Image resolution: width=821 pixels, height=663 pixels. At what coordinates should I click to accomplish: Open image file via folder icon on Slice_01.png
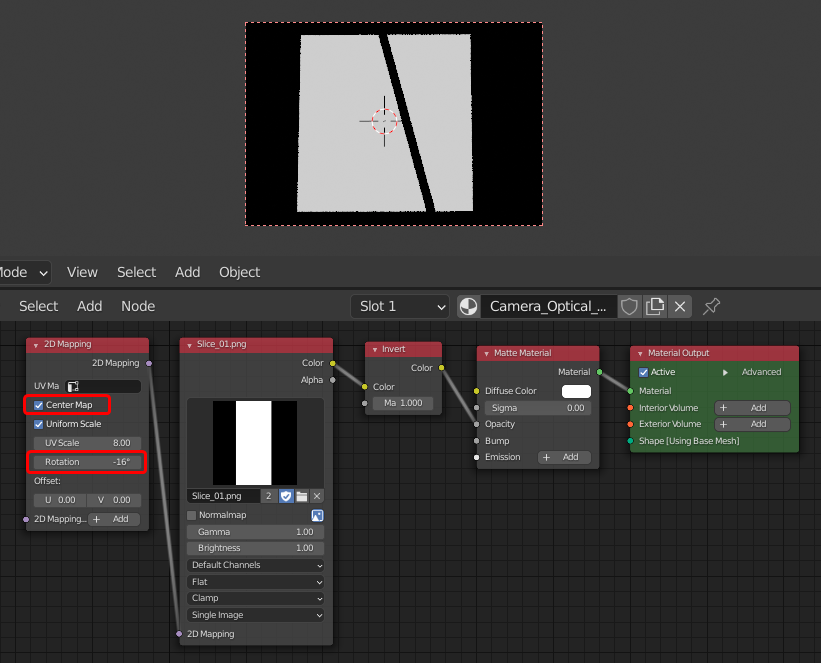[301, 496]
